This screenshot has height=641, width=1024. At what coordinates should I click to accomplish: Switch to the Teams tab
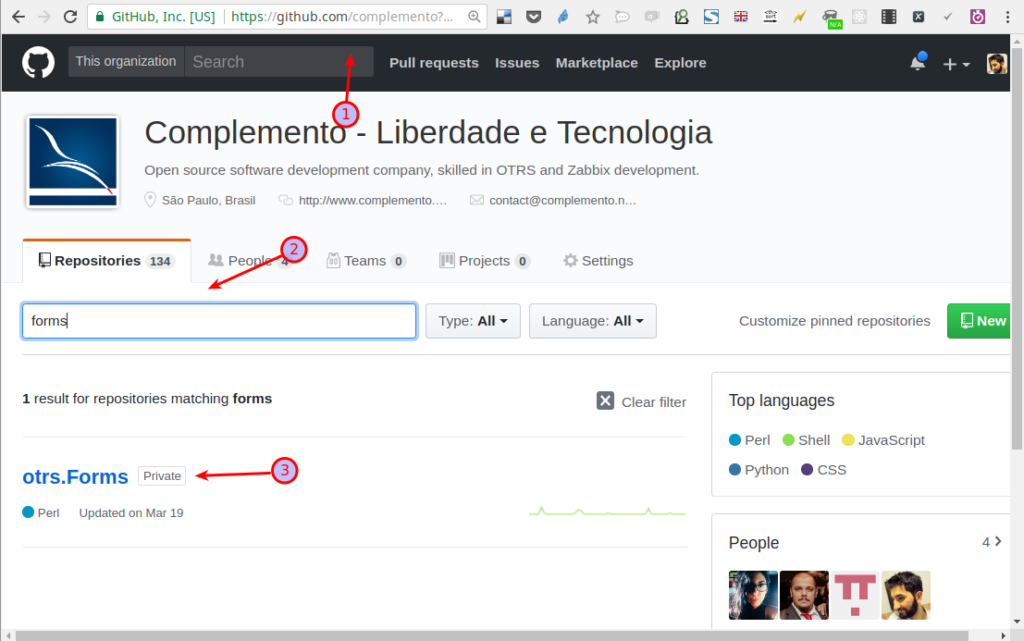pyautogui.click(x=366, y=261)
